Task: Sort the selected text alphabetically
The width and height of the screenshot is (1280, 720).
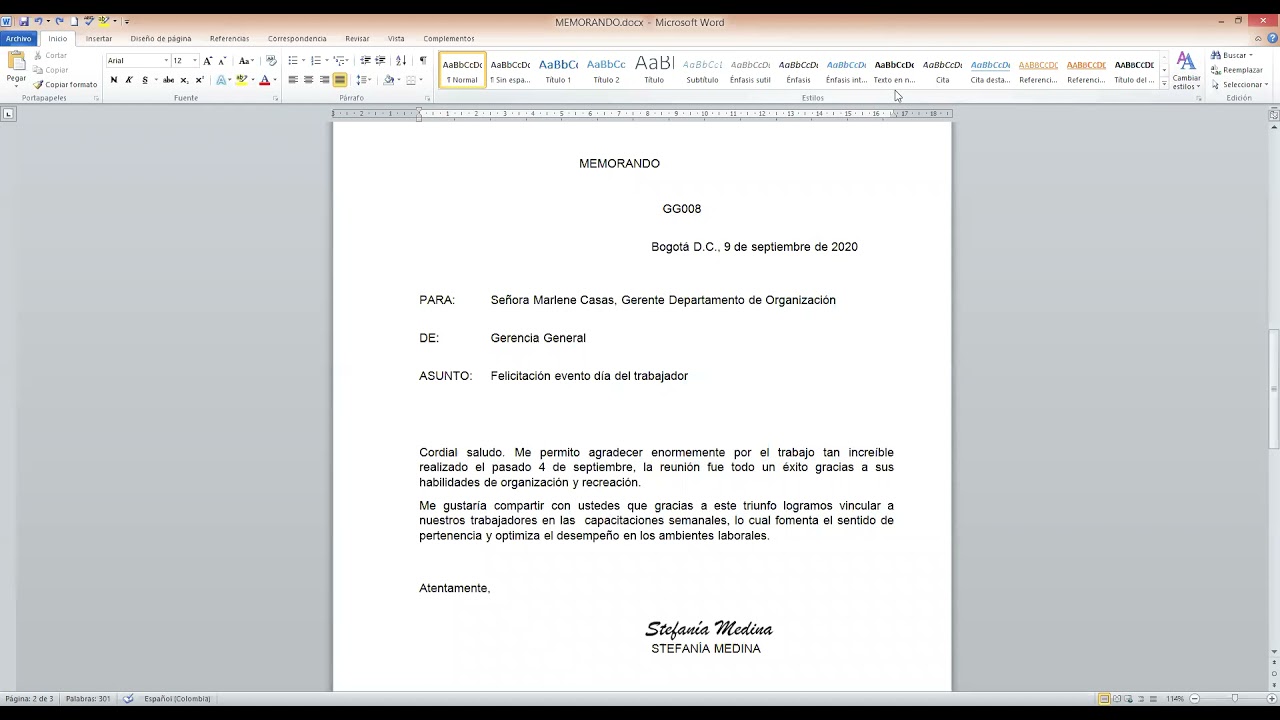Action: click(x=401, y=61)
